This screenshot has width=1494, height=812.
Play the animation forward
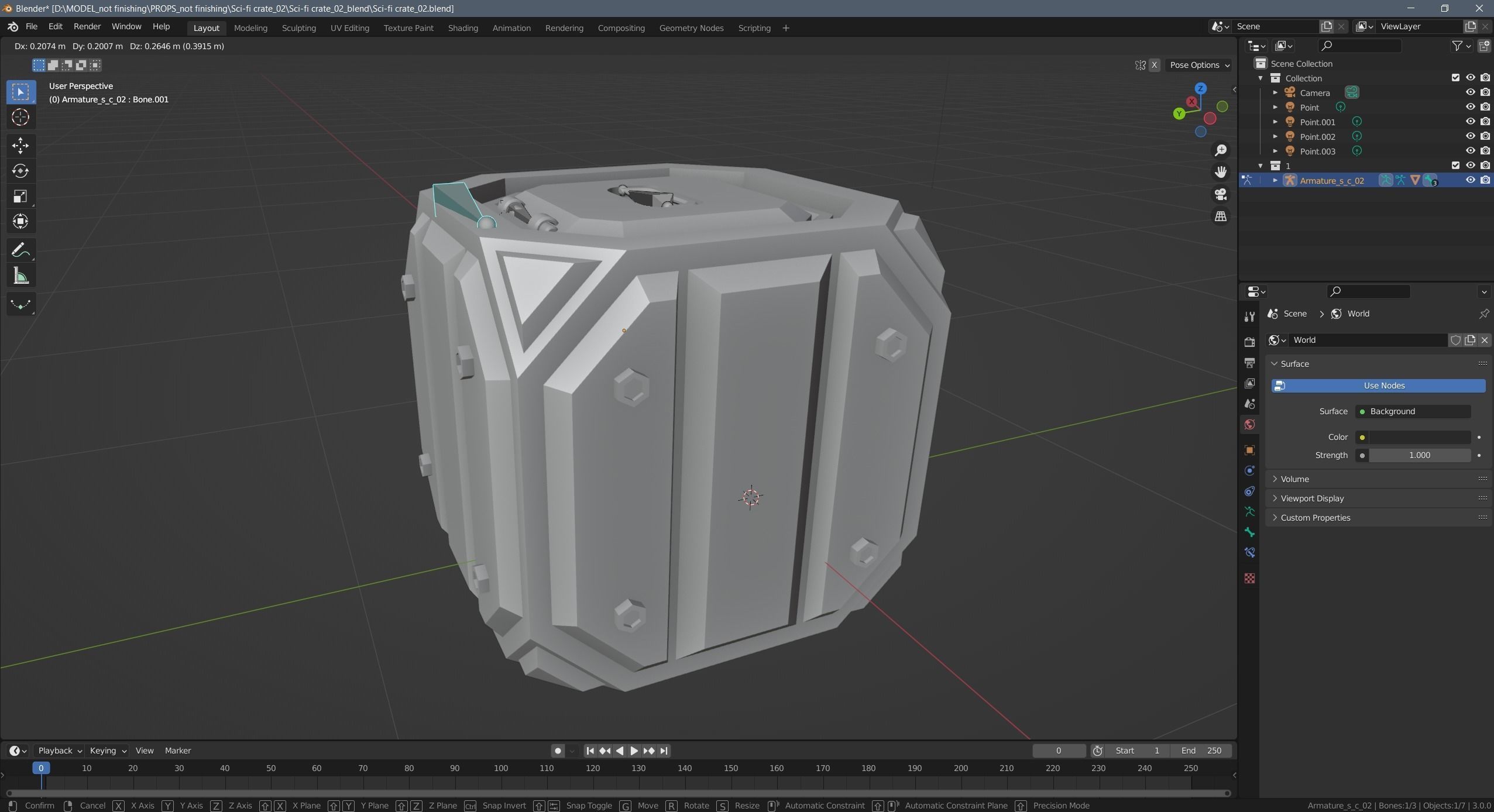coord(634,751)
